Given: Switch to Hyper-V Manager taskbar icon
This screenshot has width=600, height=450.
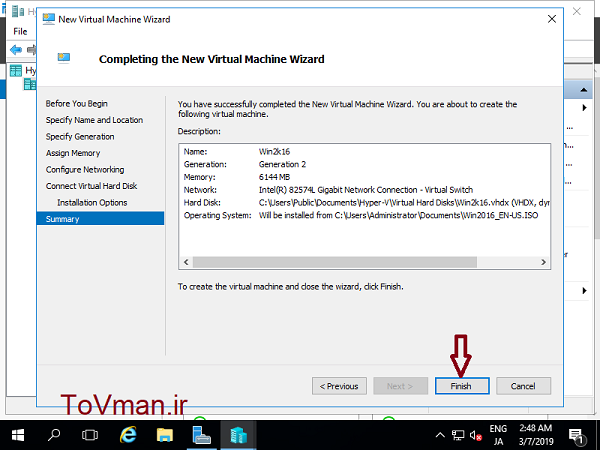Looking at the screenshot, I should 238,435.
